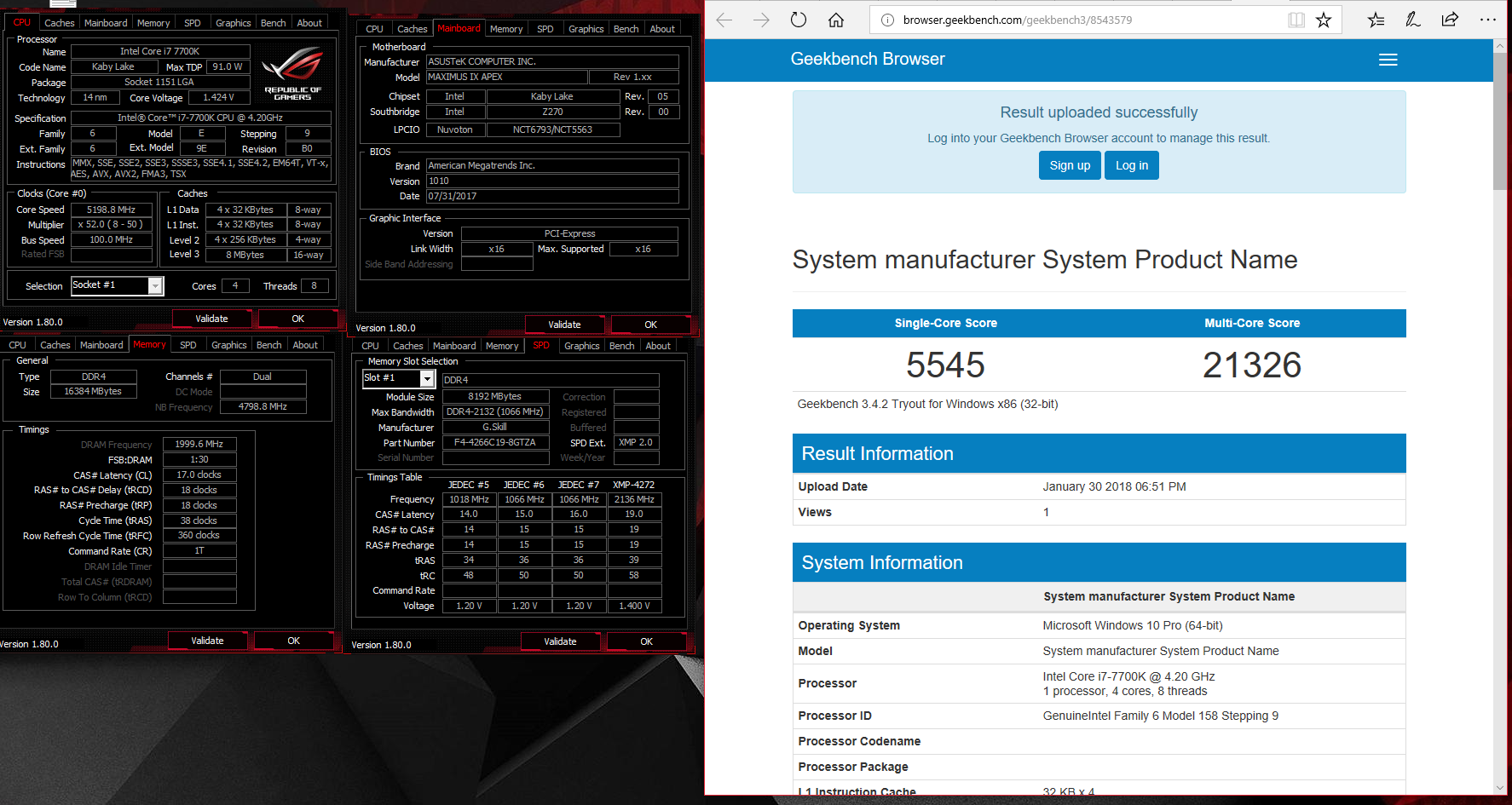Click the Single-Core score 5545

[945, 365]
